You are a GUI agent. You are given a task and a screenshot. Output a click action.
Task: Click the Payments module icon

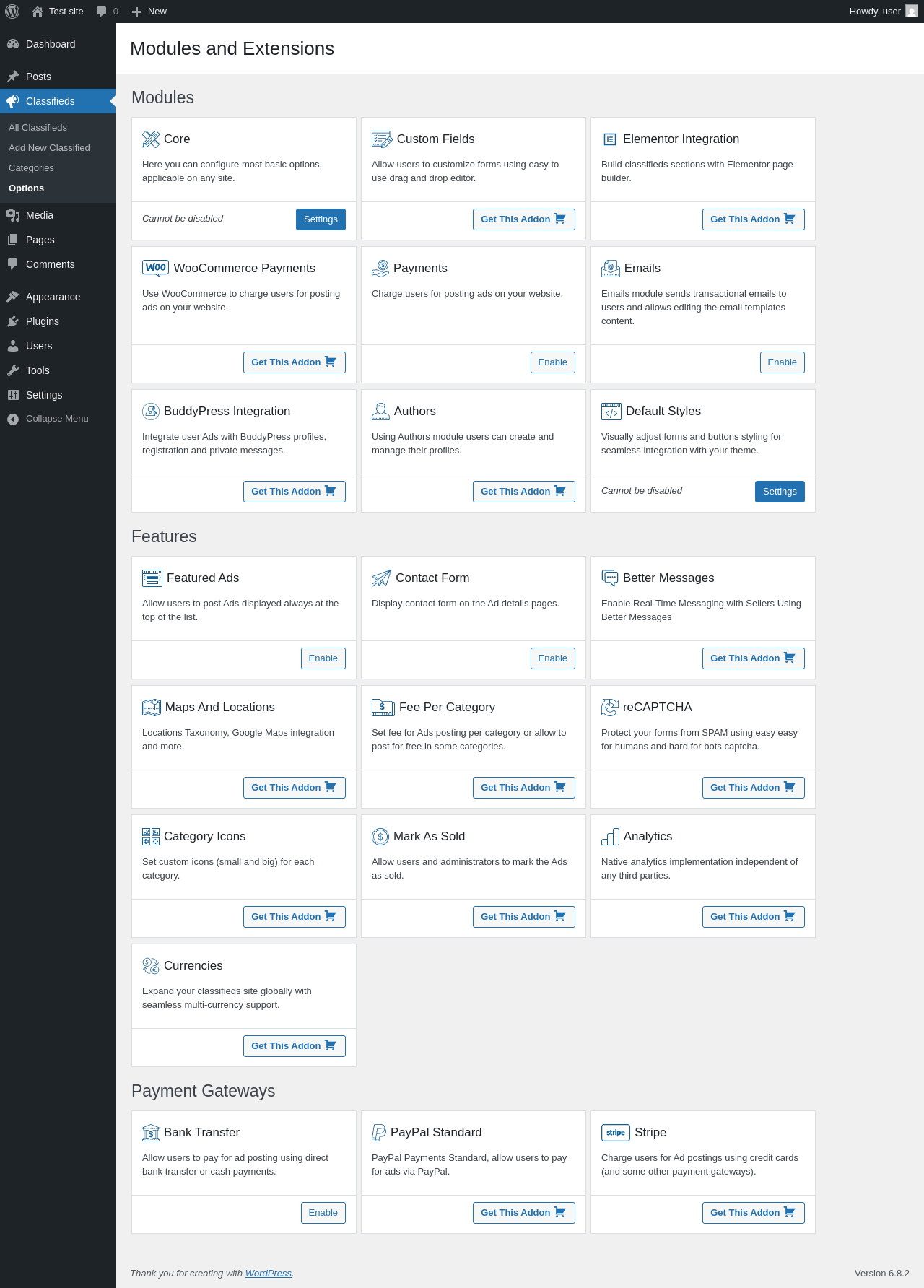380,268
